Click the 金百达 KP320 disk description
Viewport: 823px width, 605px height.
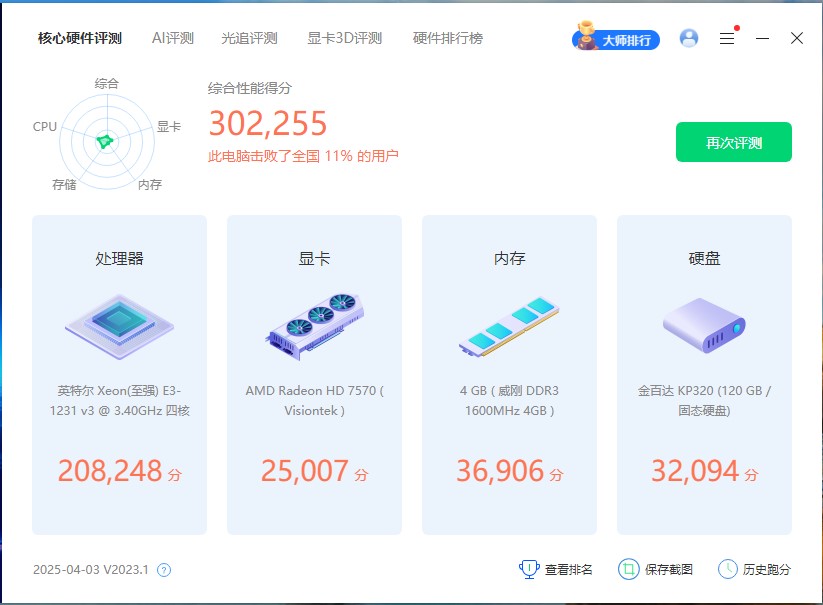[x=704, y=400]
